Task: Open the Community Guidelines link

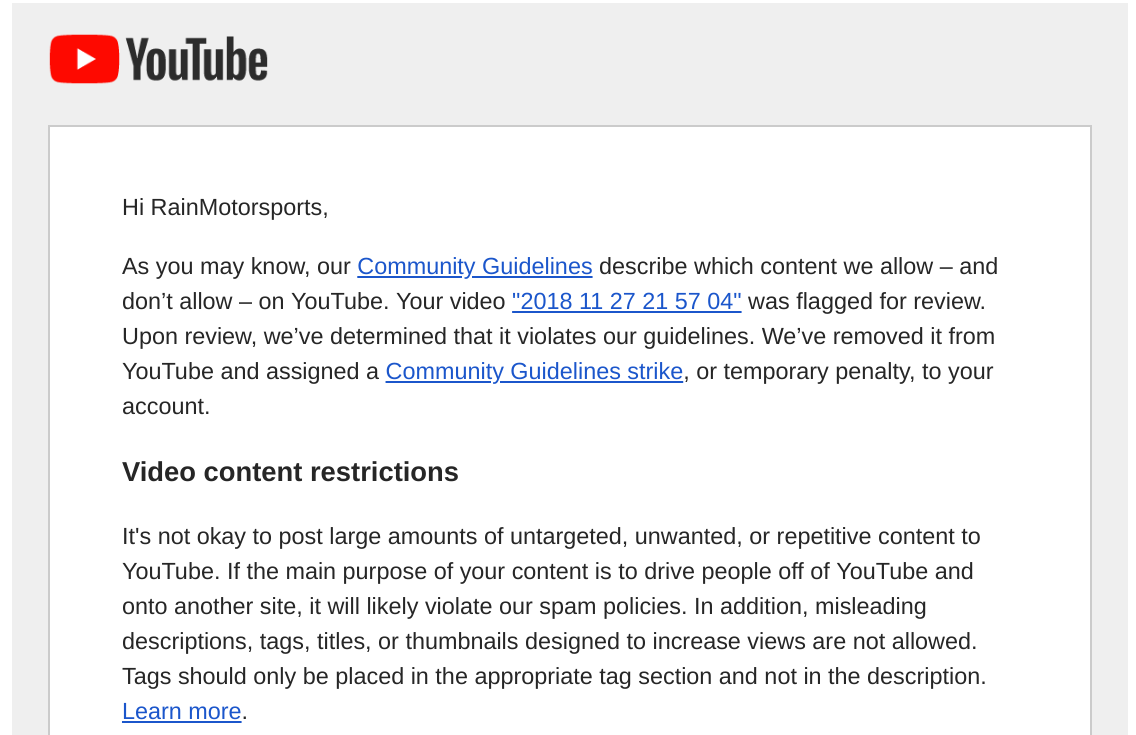Action: [475, 266]
